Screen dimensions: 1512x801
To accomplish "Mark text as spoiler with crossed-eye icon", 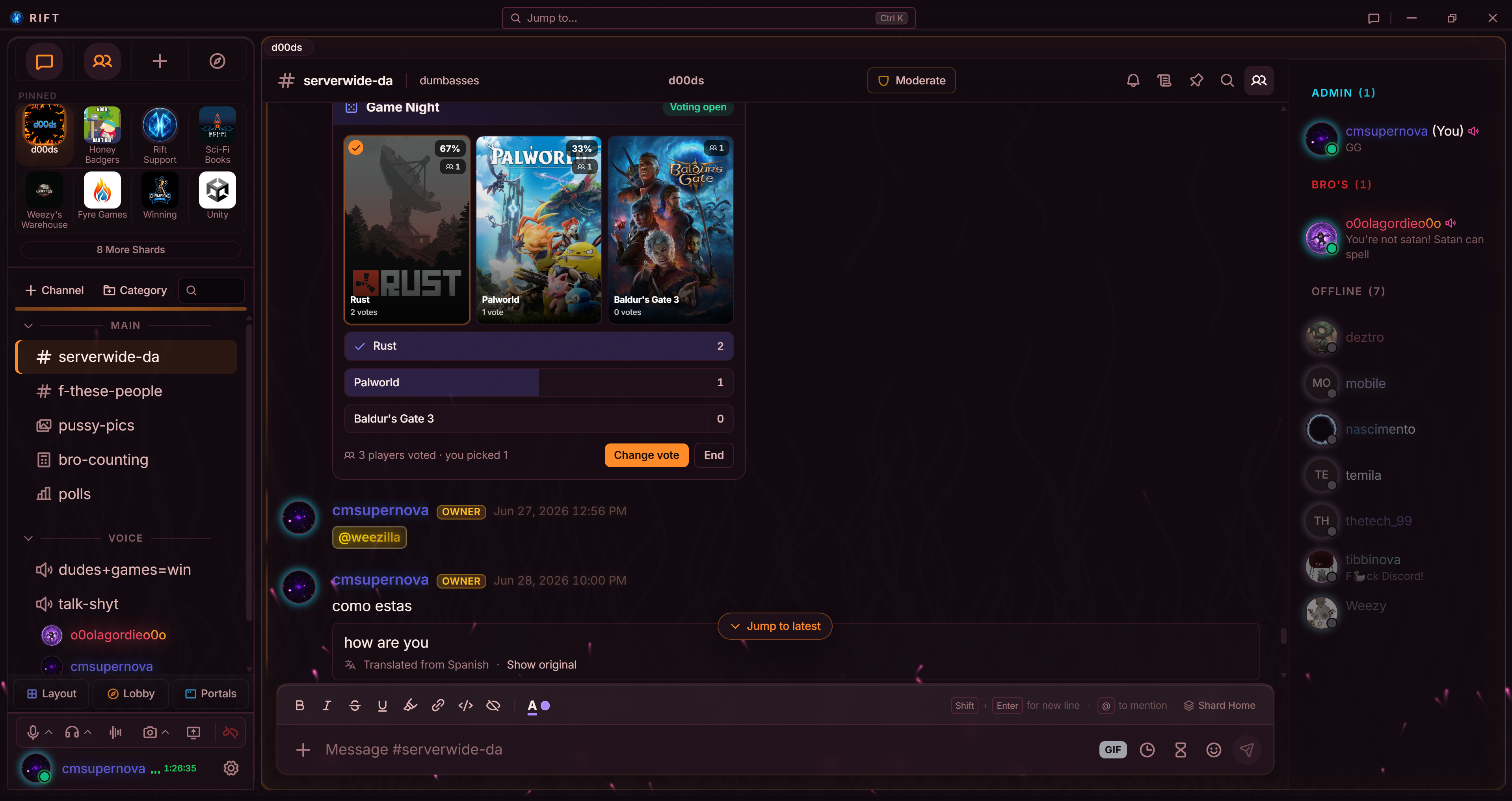I will [x=494, y=705].
